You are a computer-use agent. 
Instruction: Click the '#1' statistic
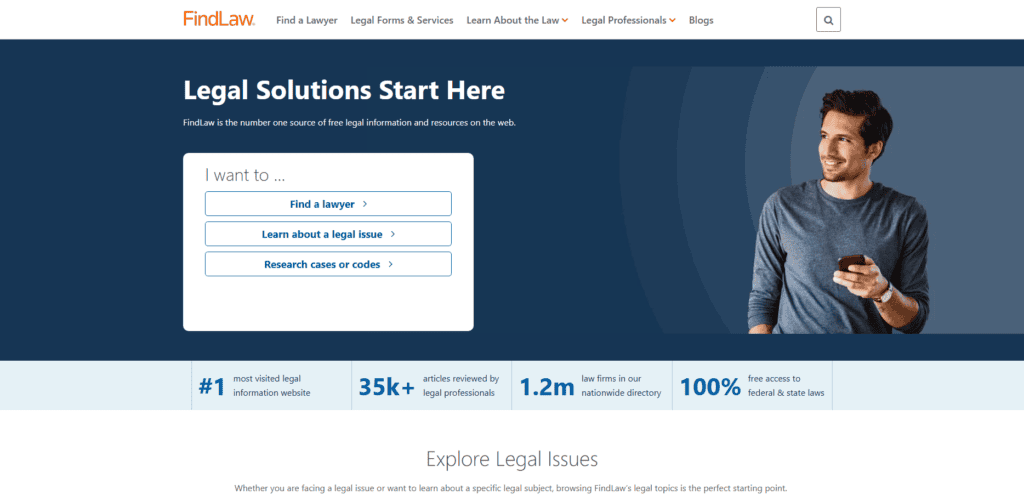point(212,387)
